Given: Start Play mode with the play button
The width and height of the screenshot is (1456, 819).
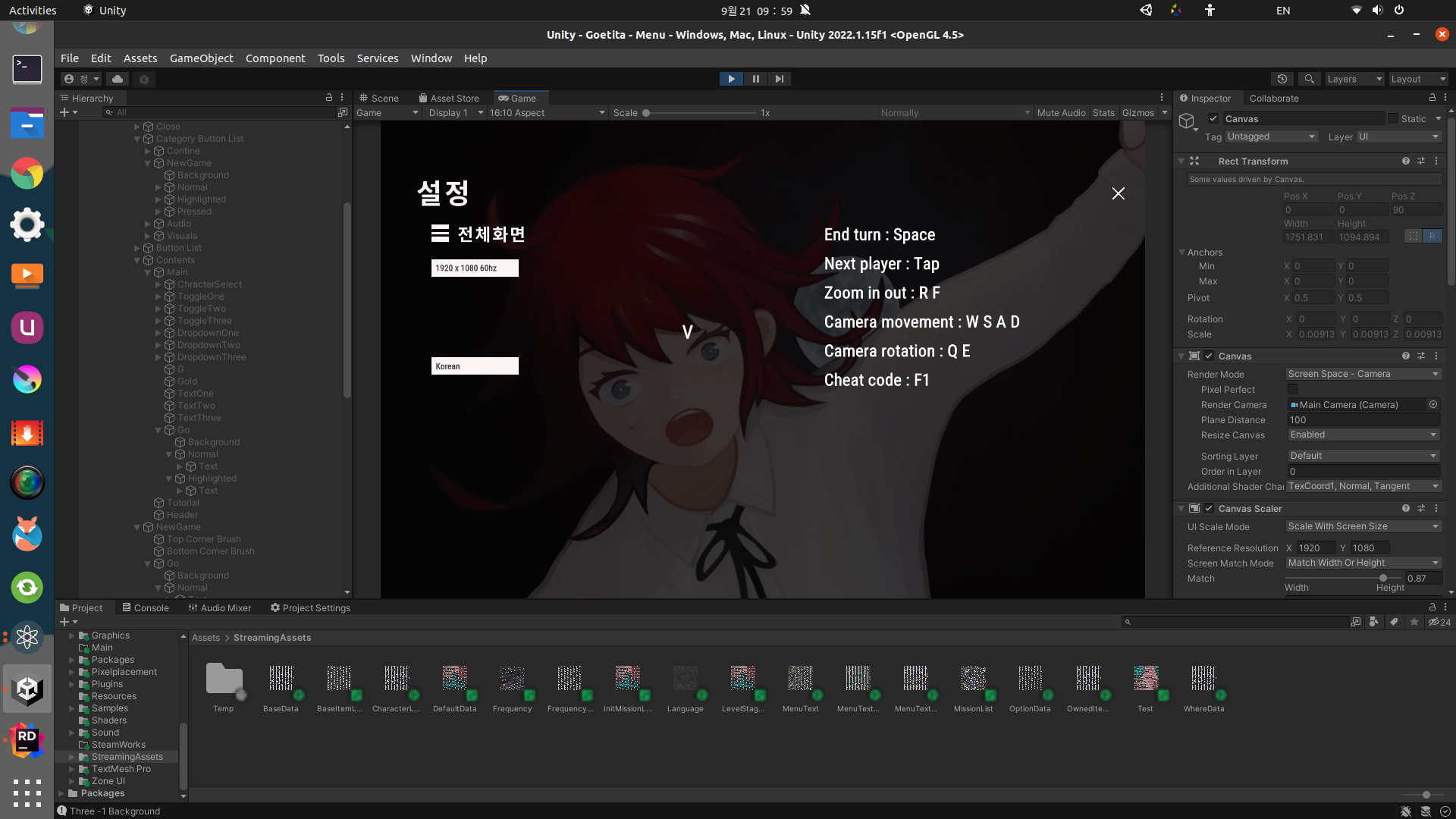Looking at the screenshot, I should pos(731,79).
